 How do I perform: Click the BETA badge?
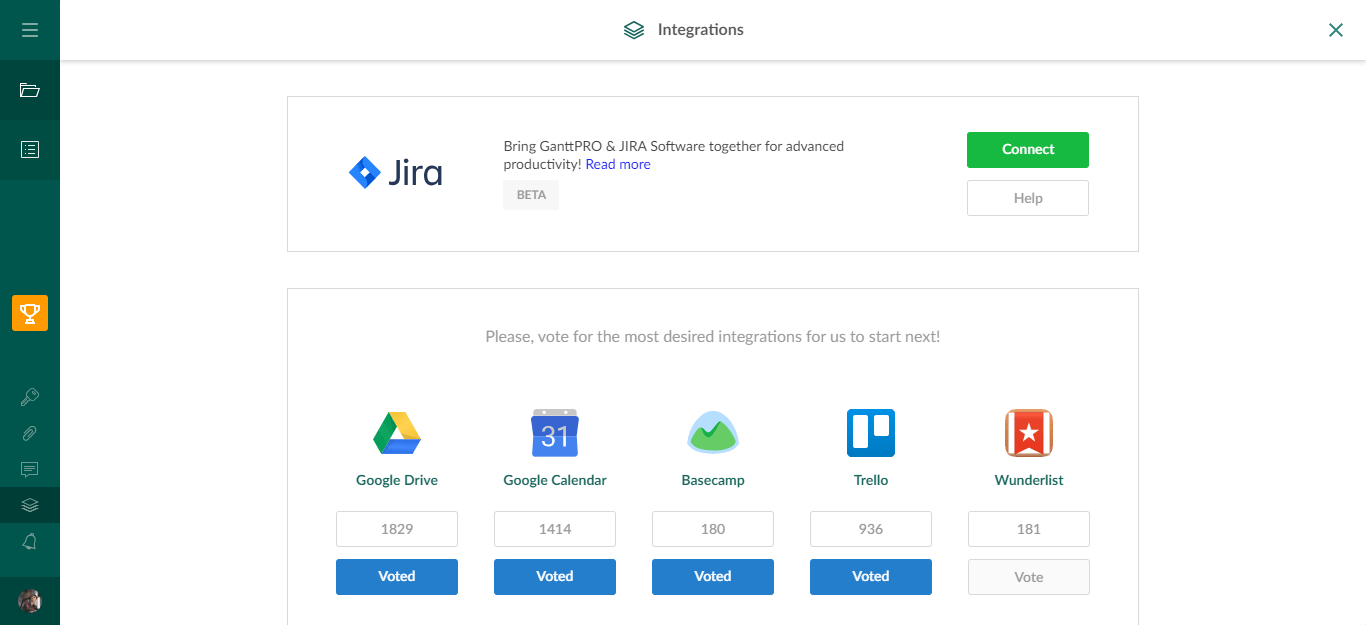click(531, 195)
